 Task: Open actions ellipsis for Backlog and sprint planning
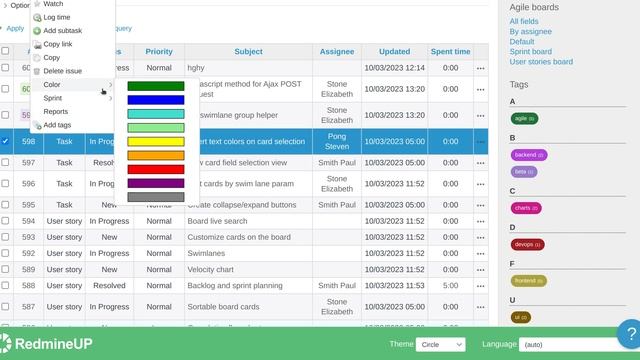(x=480, y=286)
